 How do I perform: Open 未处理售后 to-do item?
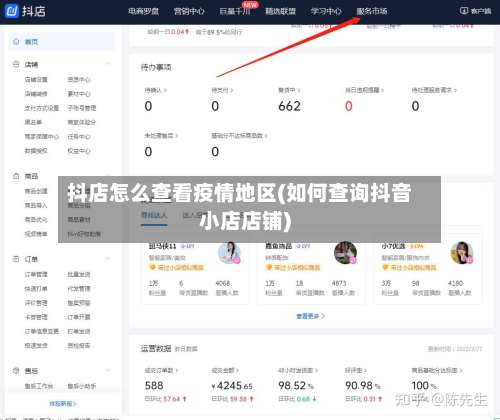tap(161, 136)
